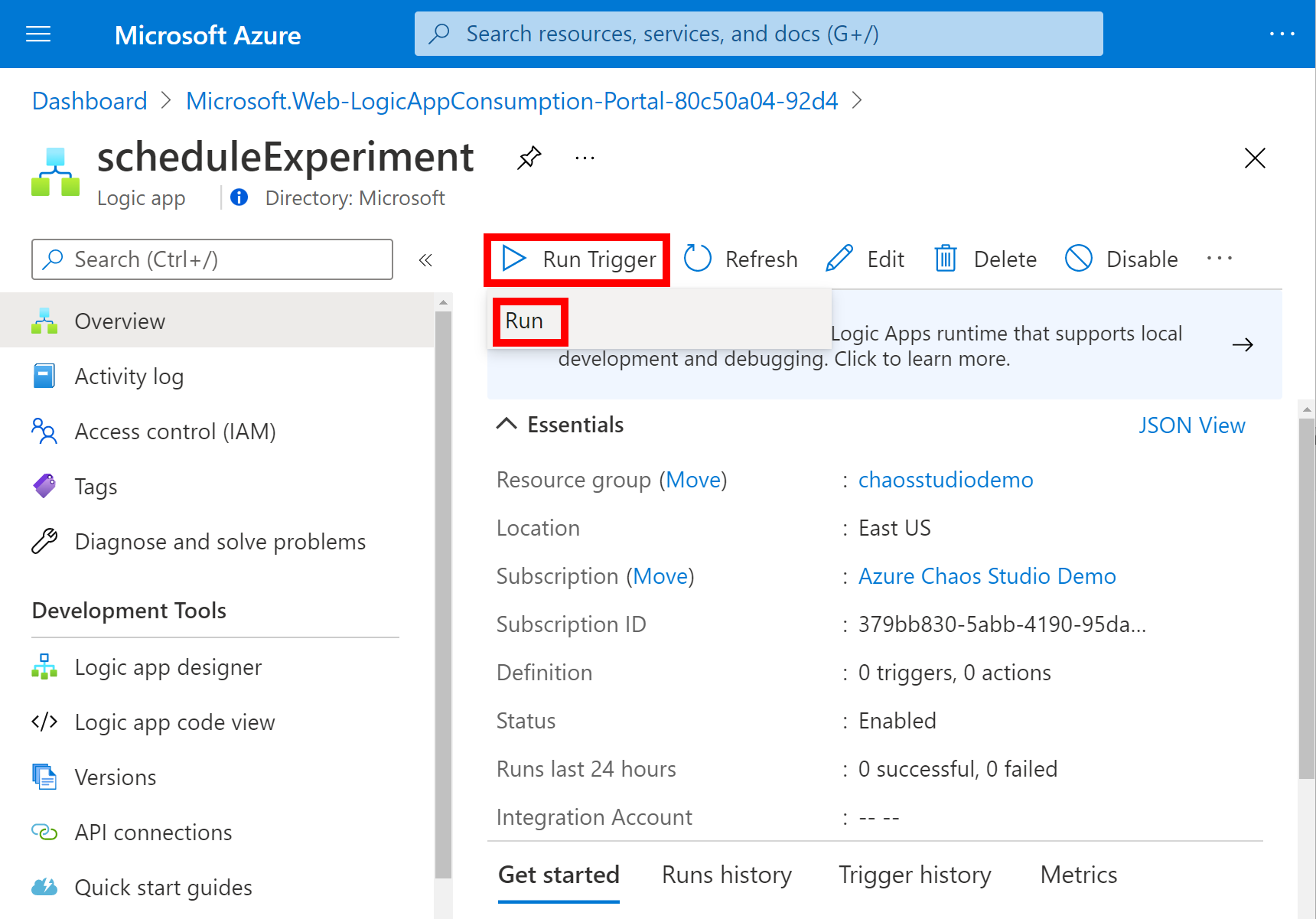Switch to Trigger history tab
1316x919 pixels.
[x=914, y=875]
